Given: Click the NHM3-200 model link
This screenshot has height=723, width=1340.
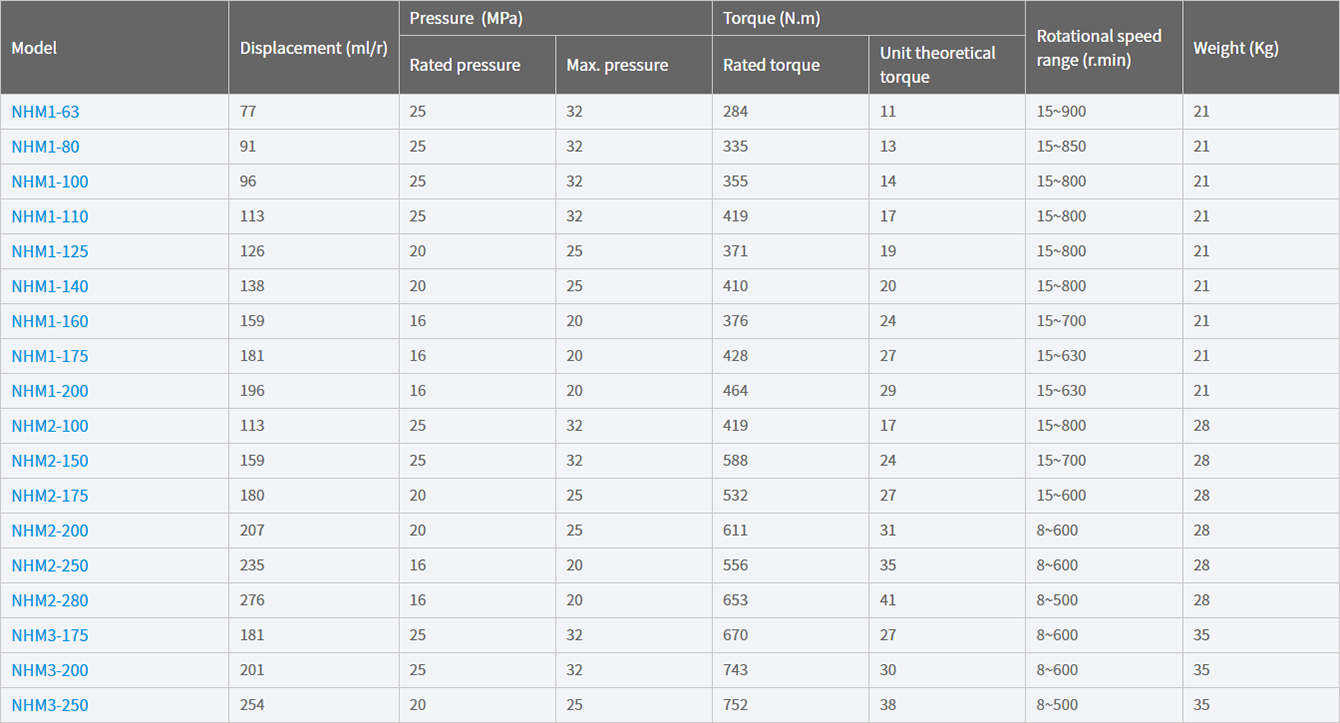Looking at the screenshot, I should point(50,671).
